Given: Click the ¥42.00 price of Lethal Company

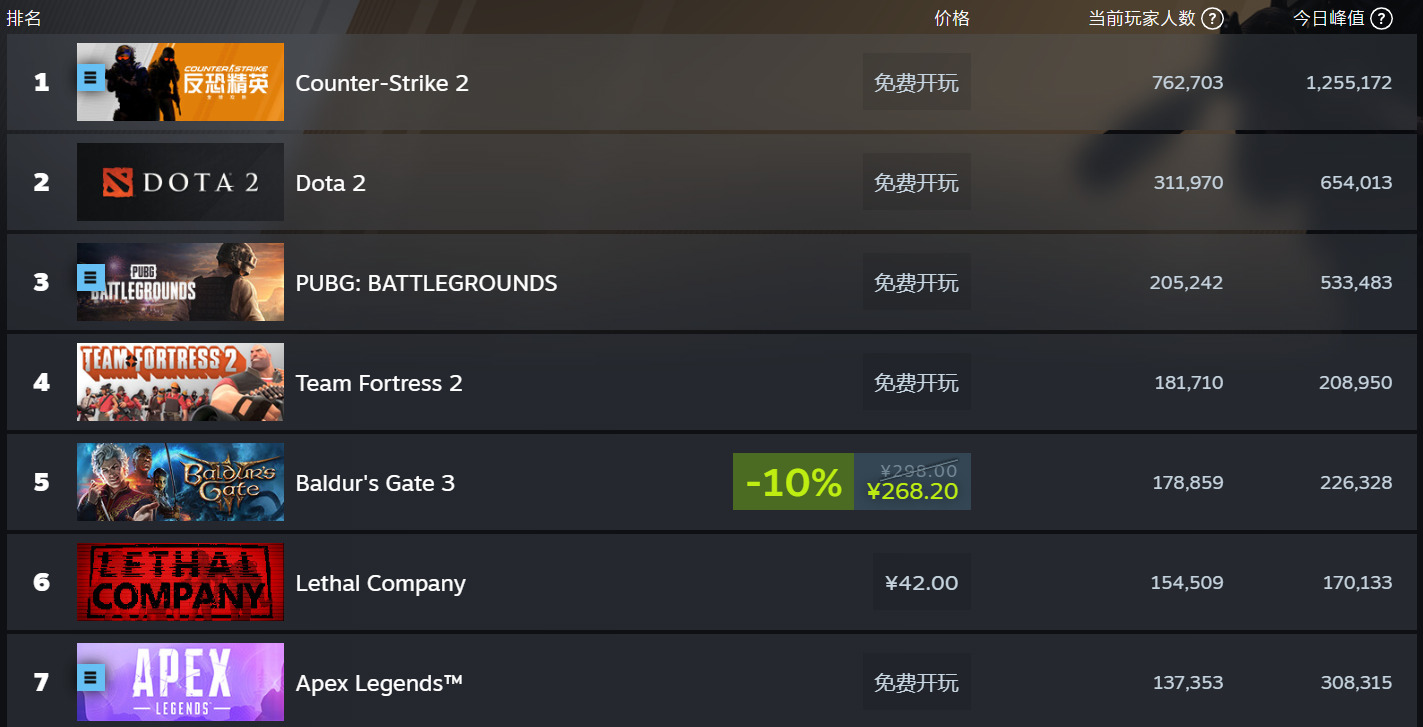Looking at the screenshot, I should pyautogui.click(x=922, y=582).
